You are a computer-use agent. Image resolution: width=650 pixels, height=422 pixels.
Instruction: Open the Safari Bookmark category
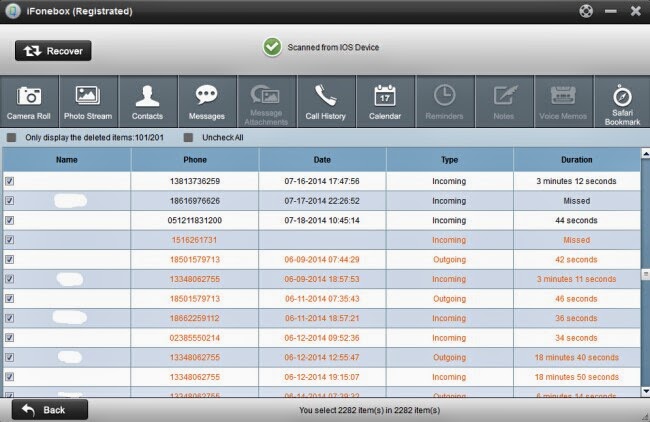(x=622, y=102)
